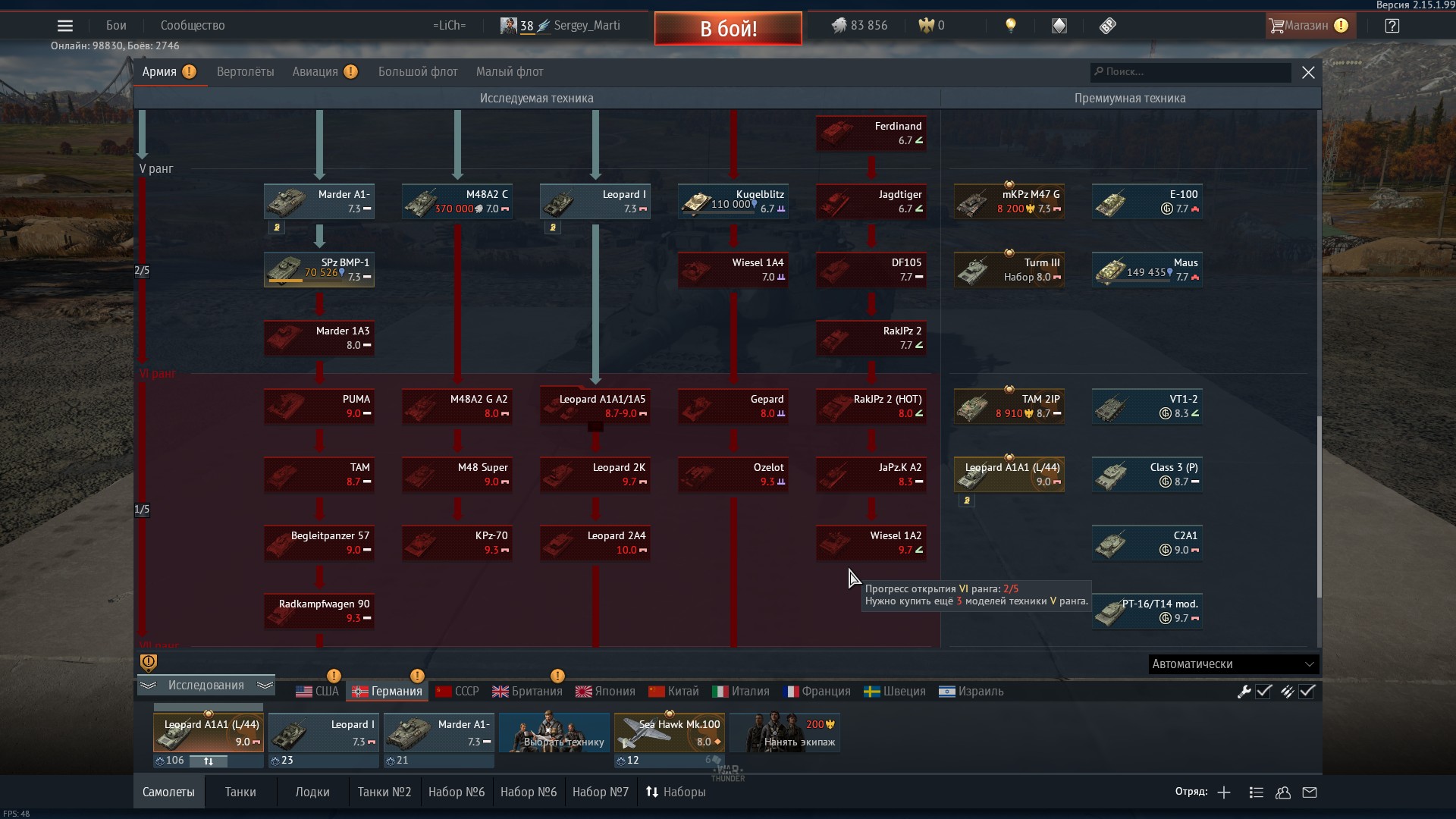Select the VT1-2 premium card

(x=1147, y=406)
